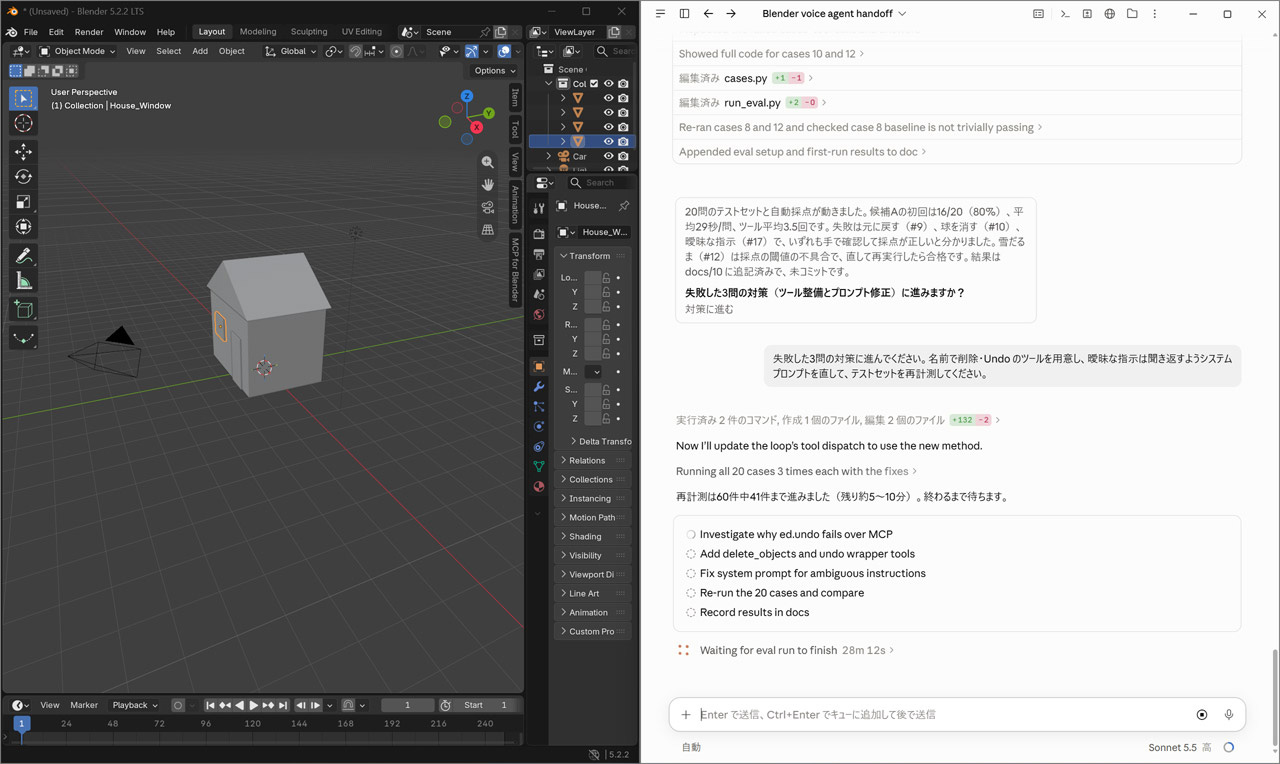The height and width of the screenshot is (764, 1280).
Task: Hide the Col collection with eye icon
Action: (x=608, y=84)
